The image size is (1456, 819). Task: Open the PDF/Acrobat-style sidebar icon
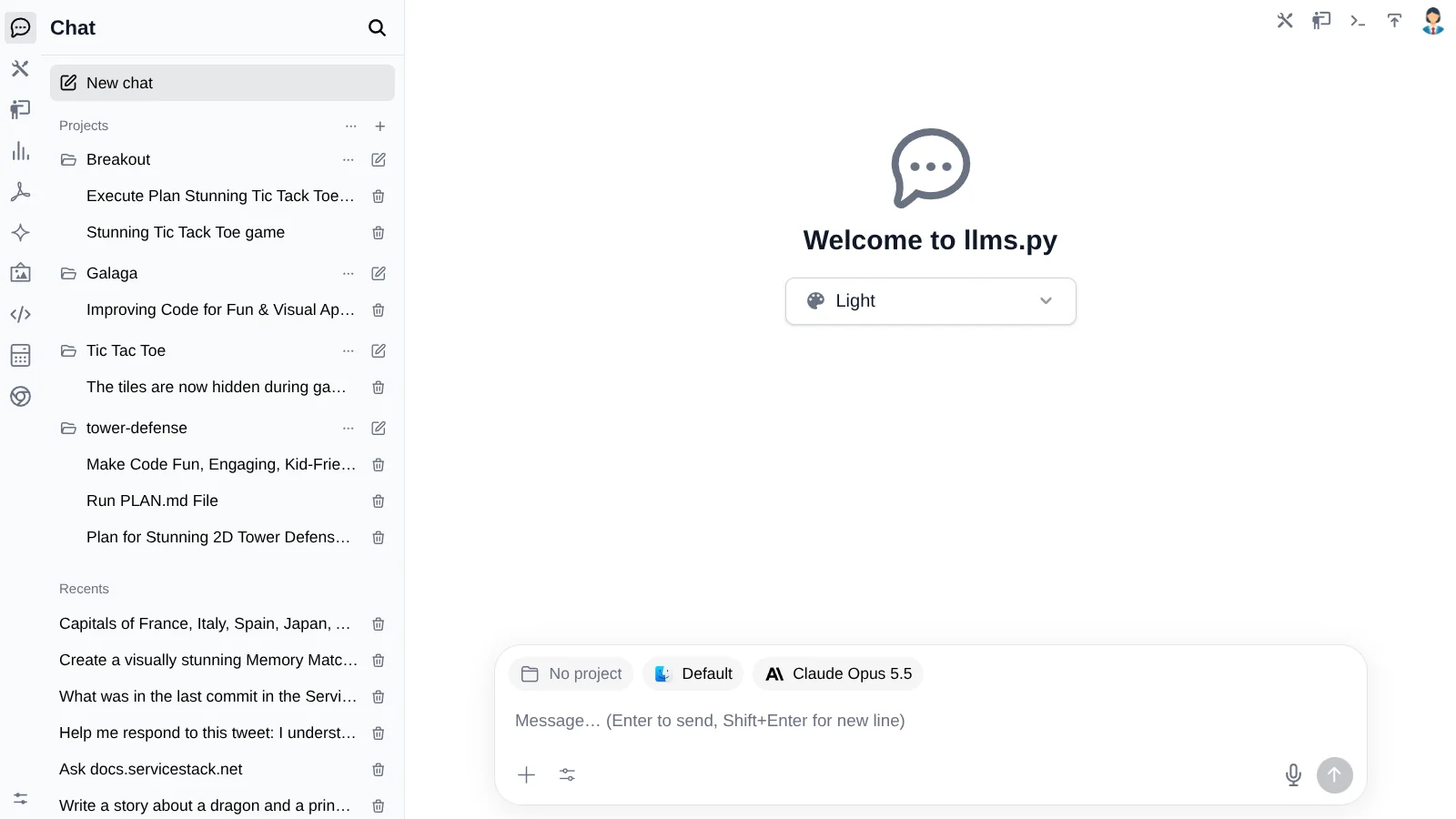click(20, 191)
